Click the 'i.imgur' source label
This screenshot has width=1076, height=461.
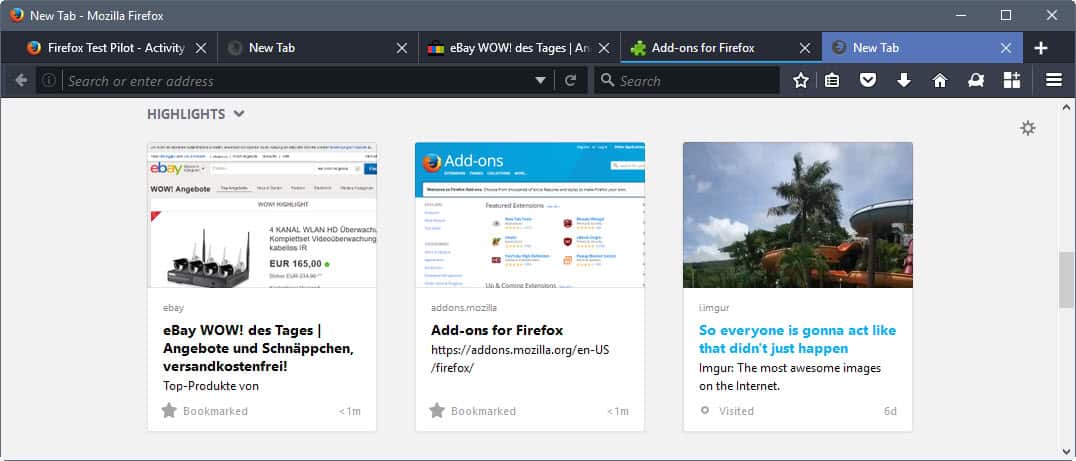click(714, 307)
